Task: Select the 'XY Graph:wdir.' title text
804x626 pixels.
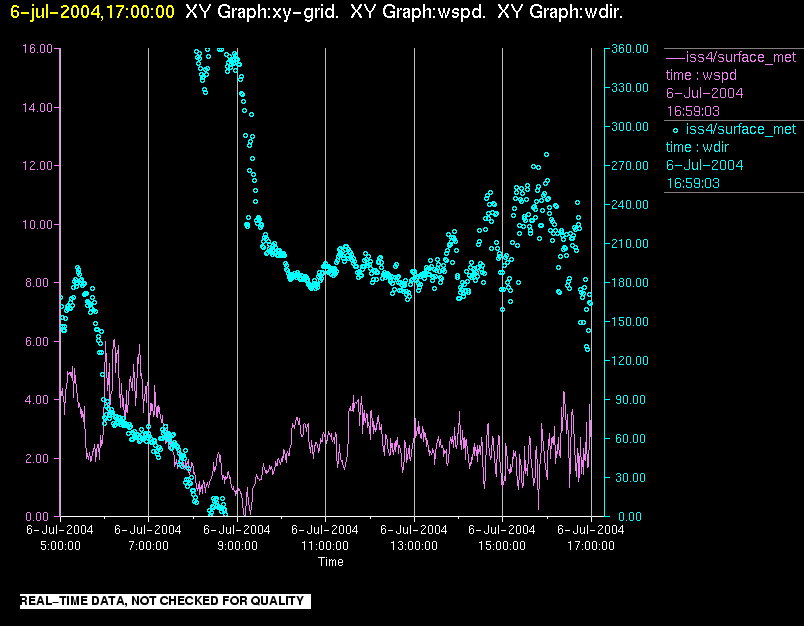Action: coord(560,12)
